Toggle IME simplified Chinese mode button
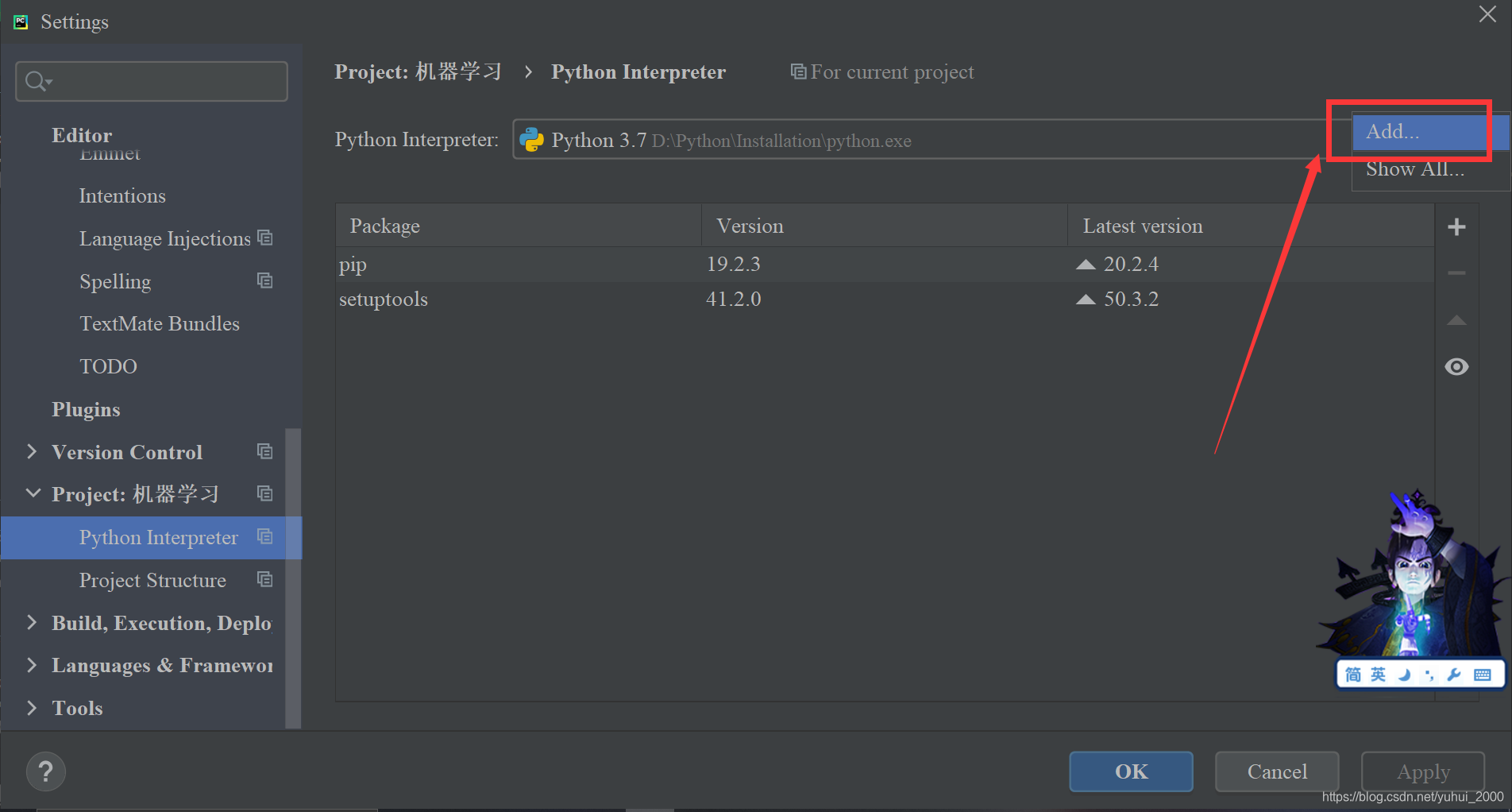 (1353, 675)
